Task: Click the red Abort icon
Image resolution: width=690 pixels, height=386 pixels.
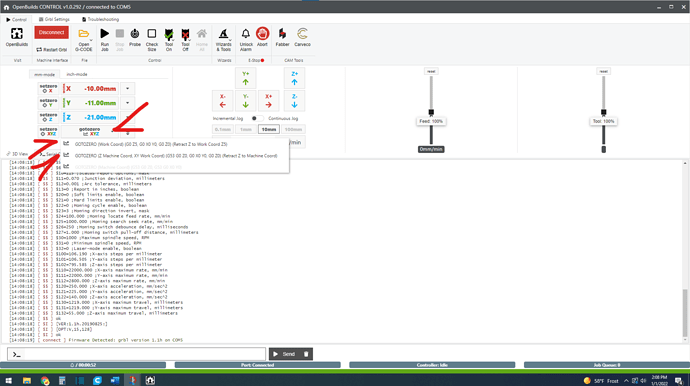Action: pyautogui.click(x=262, y=33)
